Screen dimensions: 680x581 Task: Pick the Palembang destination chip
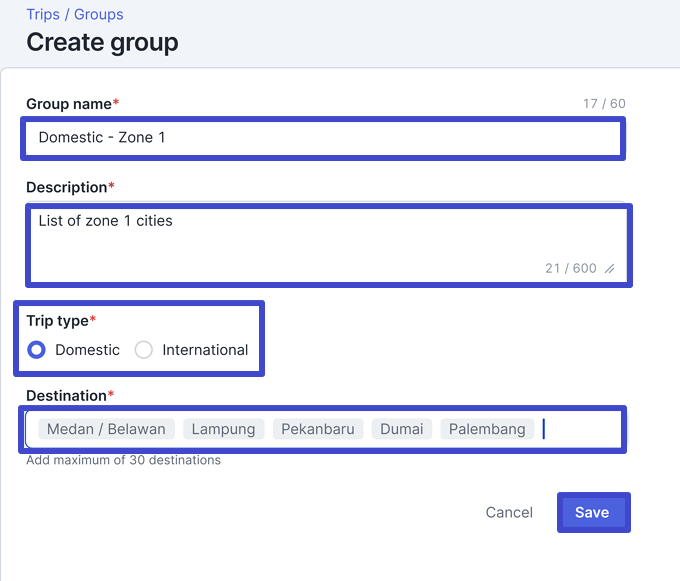coord(487,429)
